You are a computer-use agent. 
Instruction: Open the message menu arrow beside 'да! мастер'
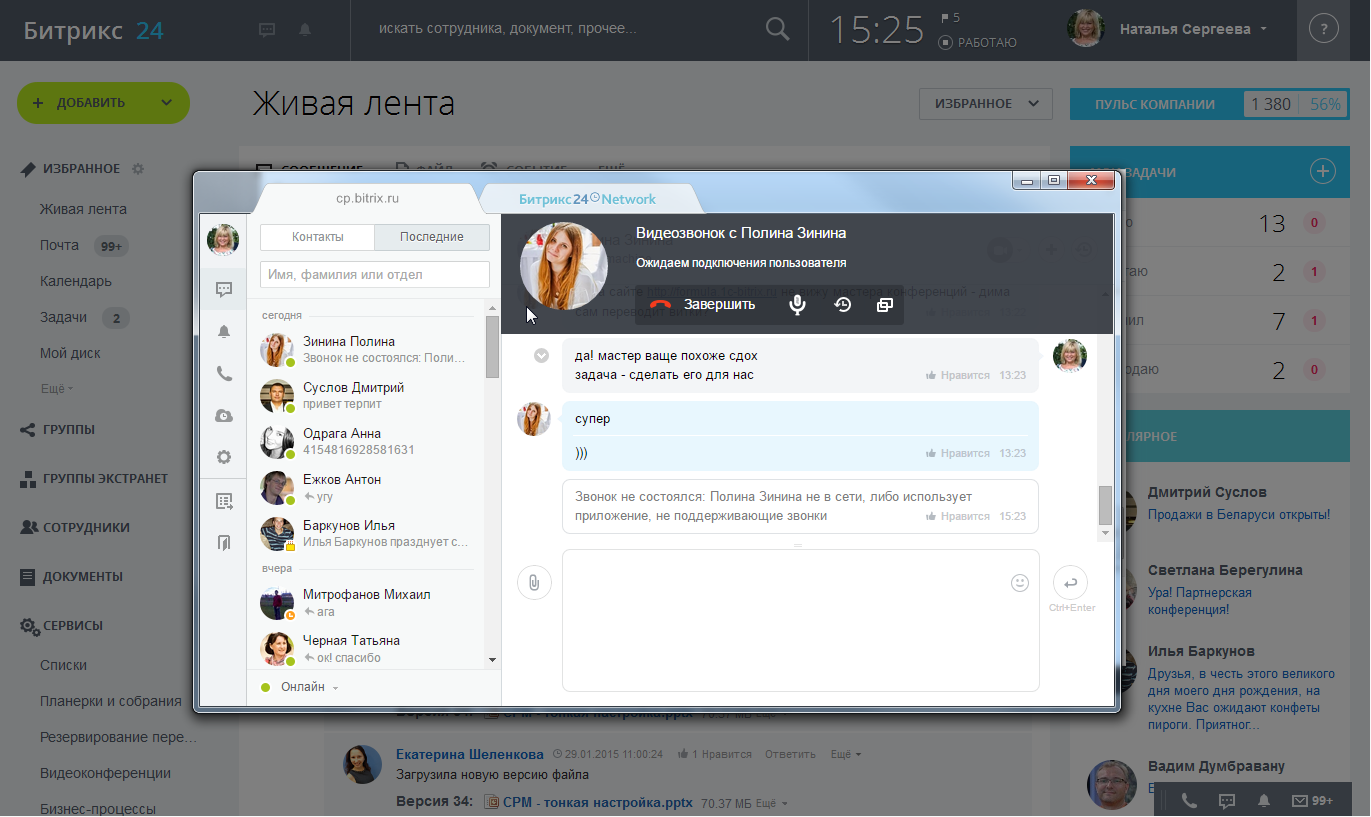pyautogui.click(x=541, y=356)
